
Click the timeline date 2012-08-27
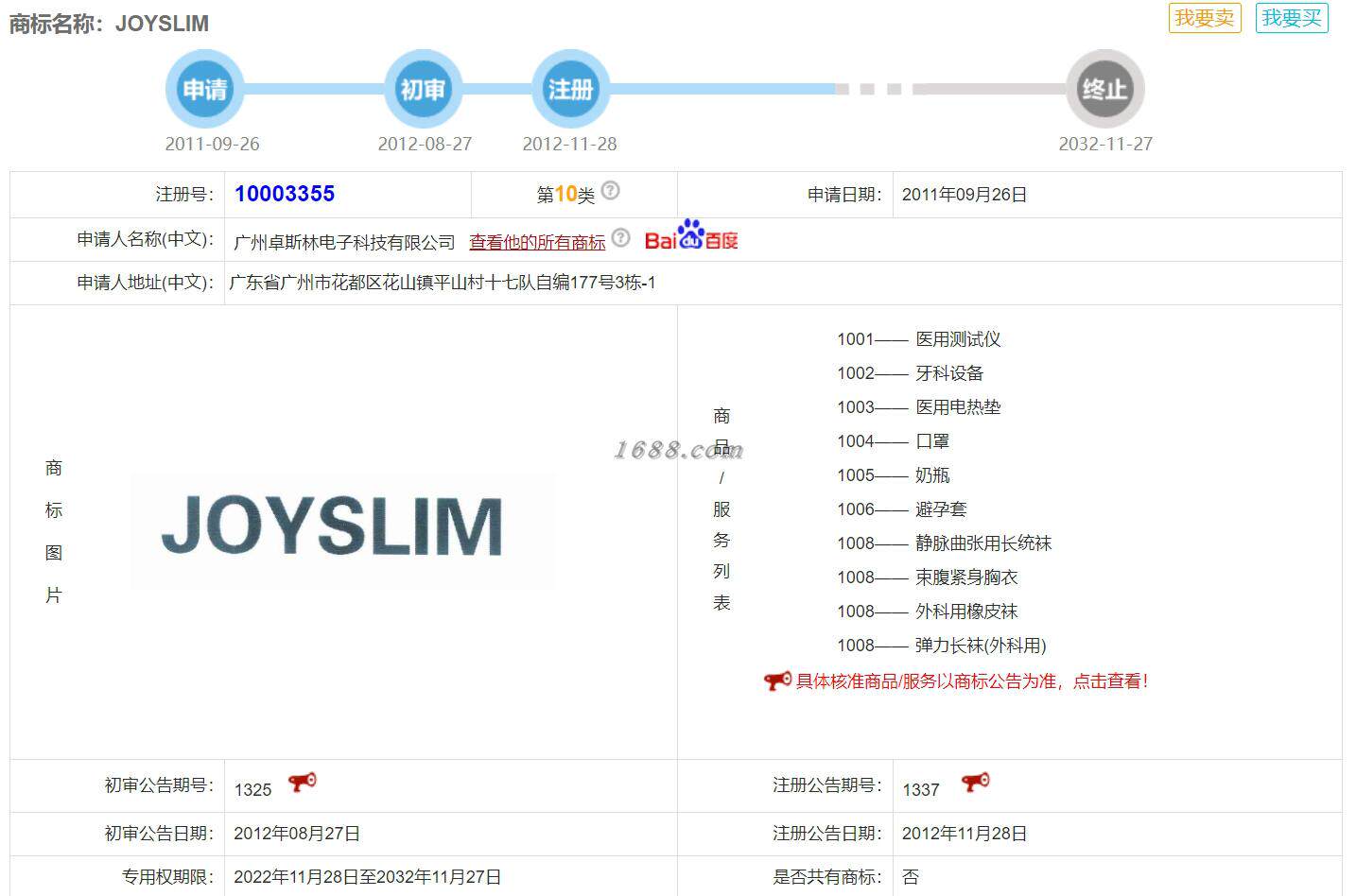(x=425, y=144)
